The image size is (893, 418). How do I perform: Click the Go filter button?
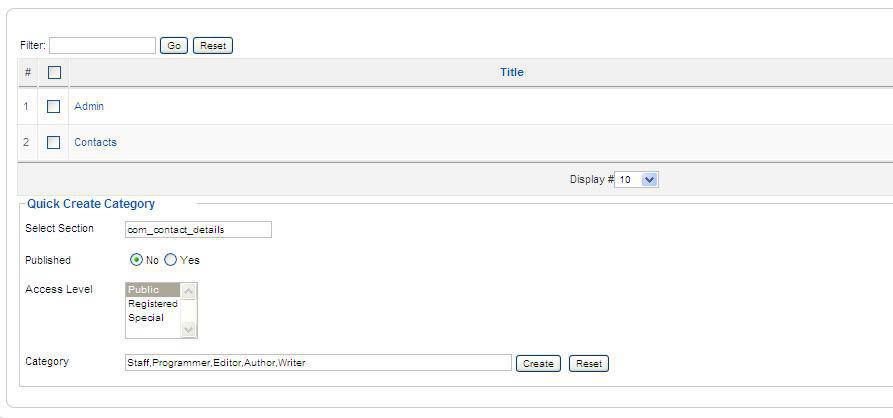tap(174, 46)
